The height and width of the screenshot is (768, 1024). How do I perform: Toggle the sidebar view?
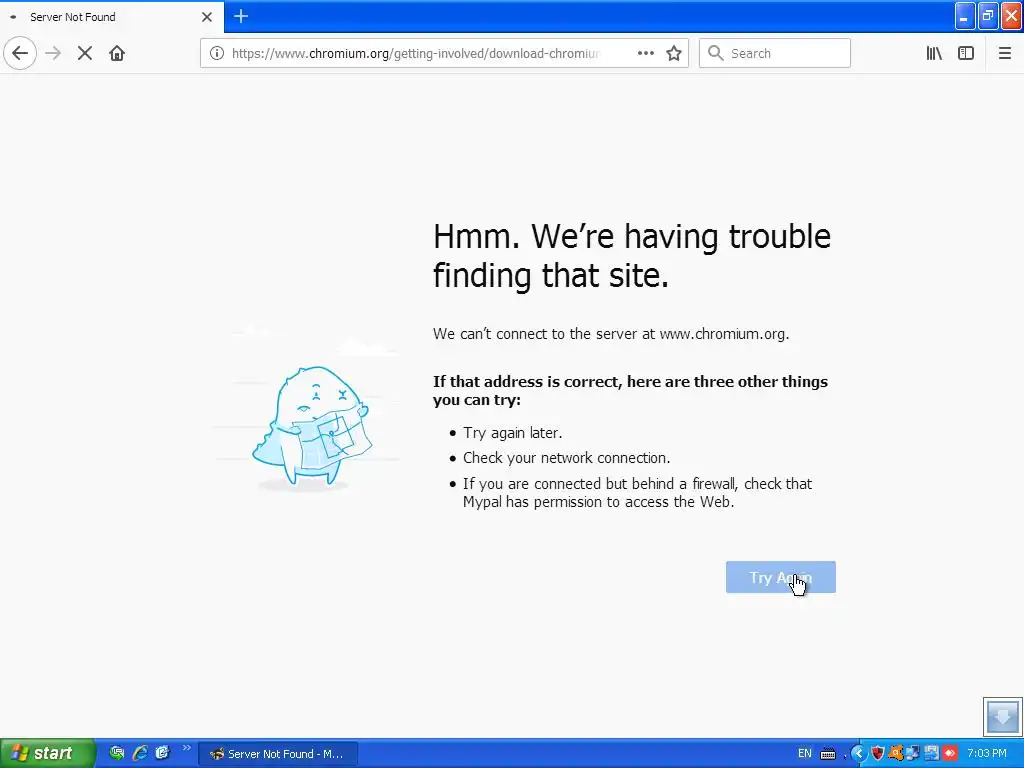pos(966,53)
